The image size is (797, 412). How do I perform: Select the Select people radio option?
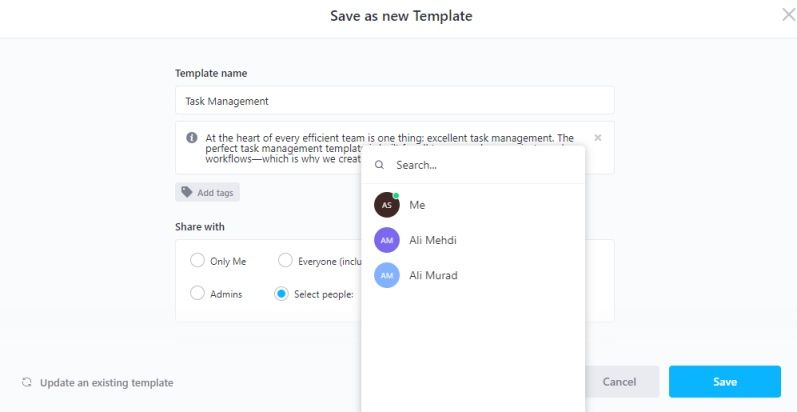point(281,294)
